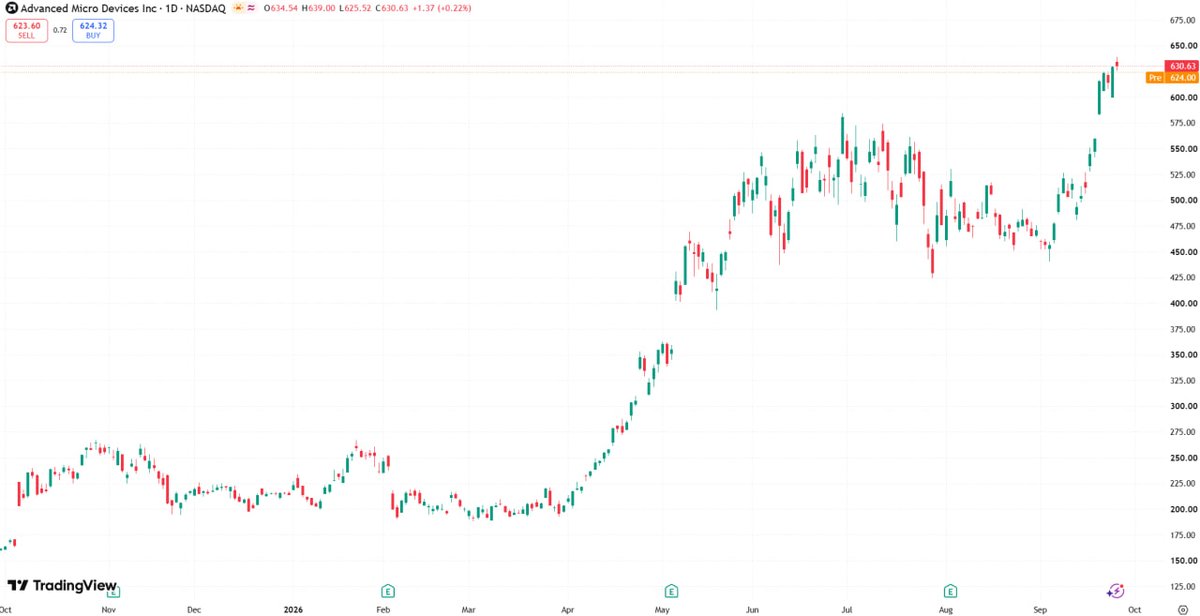Click the purple lightning upcoming-event icon
This screenshot has height=616, width=1200.
click(1116, 591)
